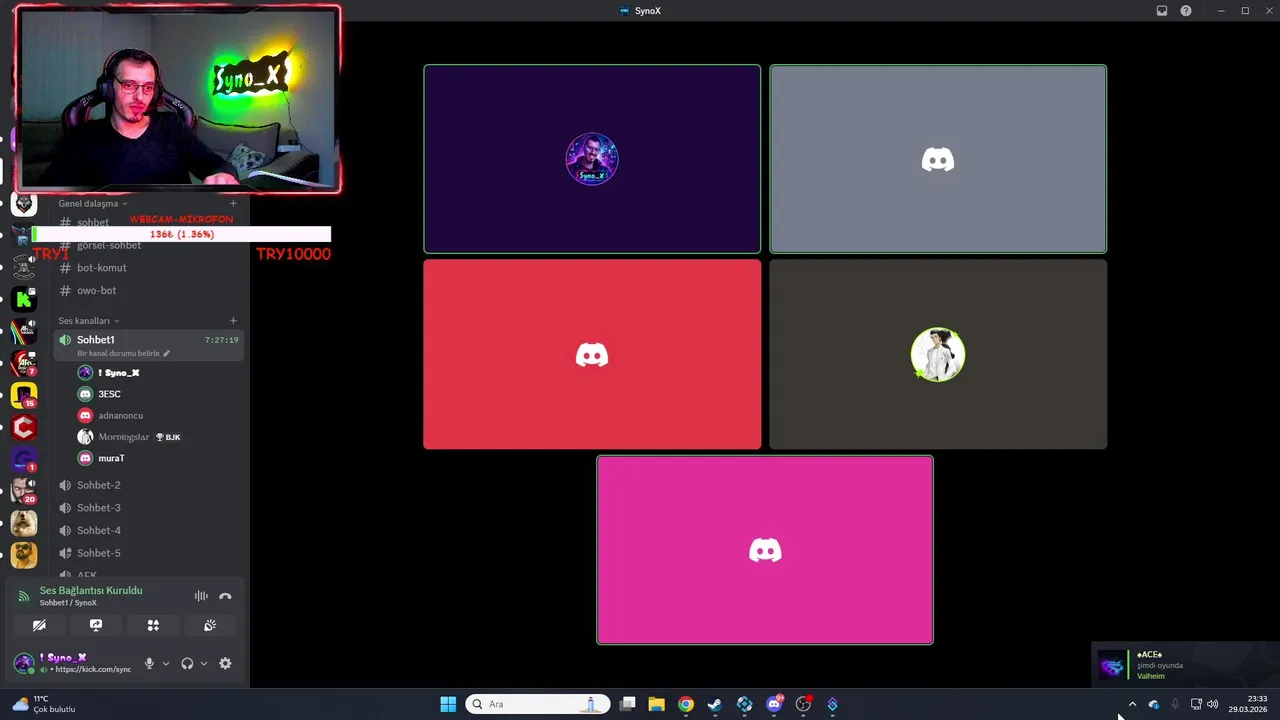Set channel status 'Bir kanal durumu belirle'
Screen dimensions: 1280x720
point(123,353)
